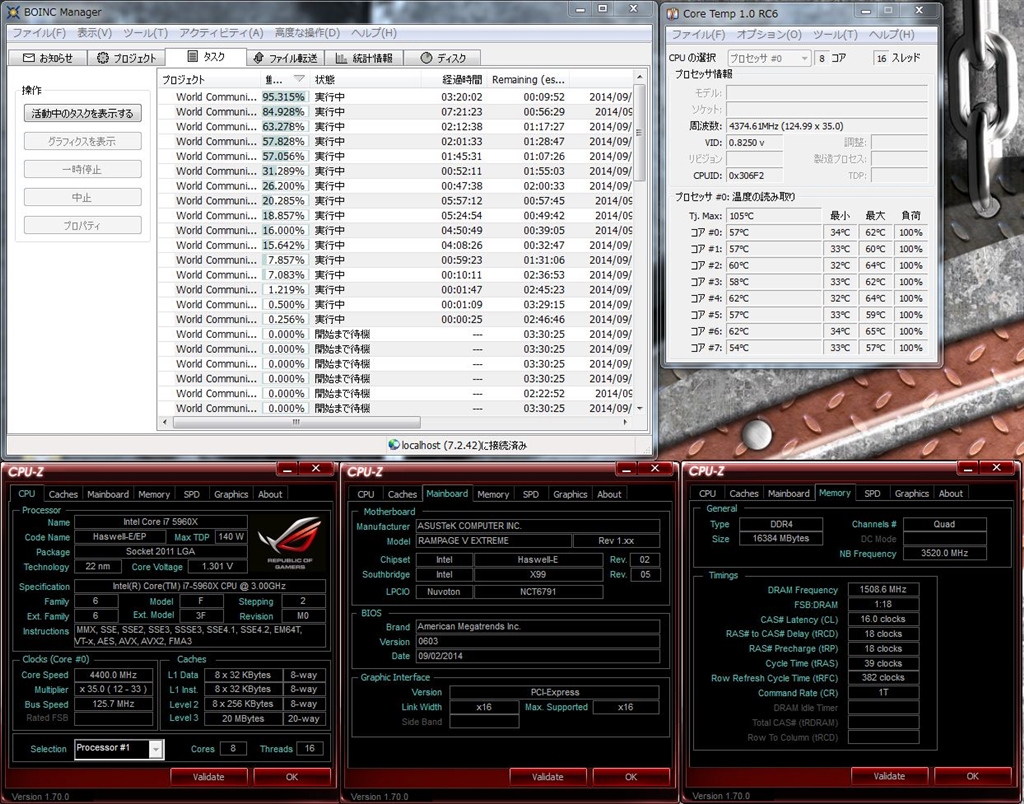Click horizontal scrollbar right arrow in task list
The image size is (1024, 804).
pos(626,423)
